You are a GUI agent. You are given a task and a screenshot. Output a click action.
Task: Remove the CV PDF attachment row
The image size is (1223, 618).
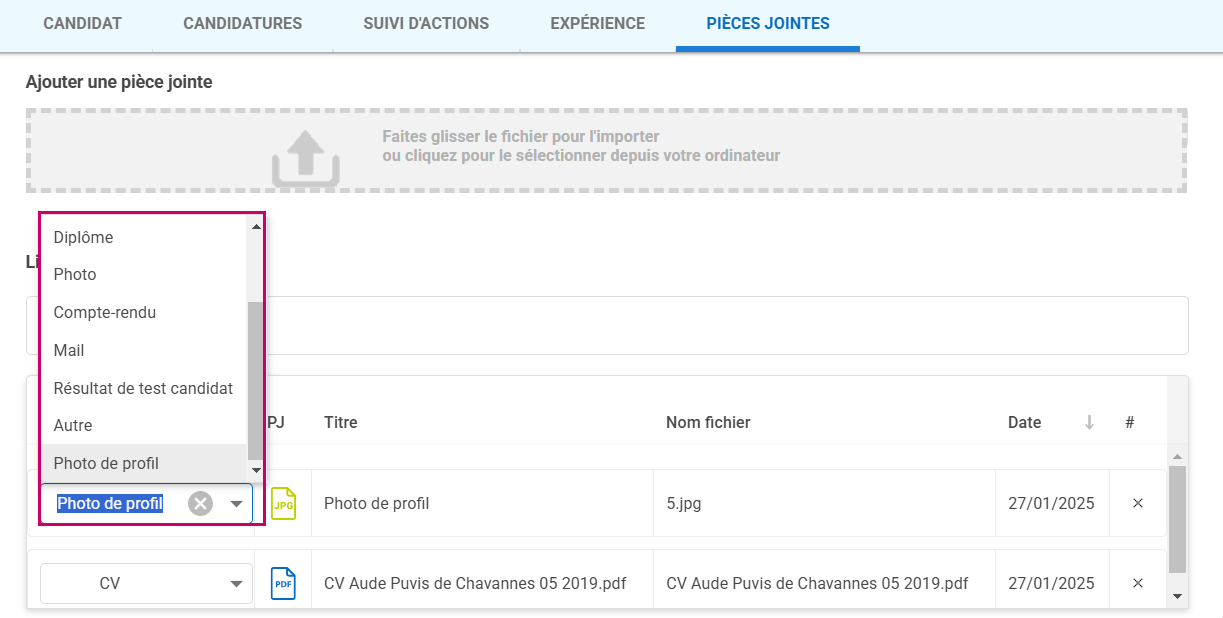tap(1137, 583)
